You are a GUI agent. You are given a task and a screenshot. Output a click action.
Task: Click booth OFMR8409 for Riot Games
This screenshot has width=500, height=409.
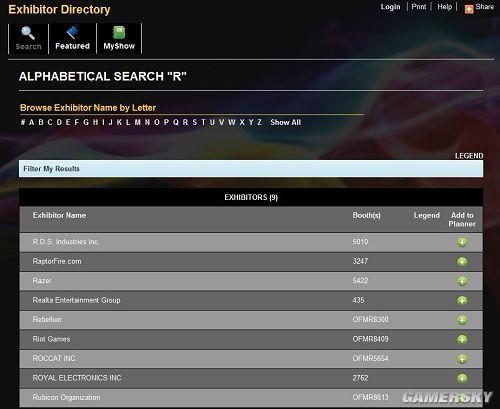(370, 339)
